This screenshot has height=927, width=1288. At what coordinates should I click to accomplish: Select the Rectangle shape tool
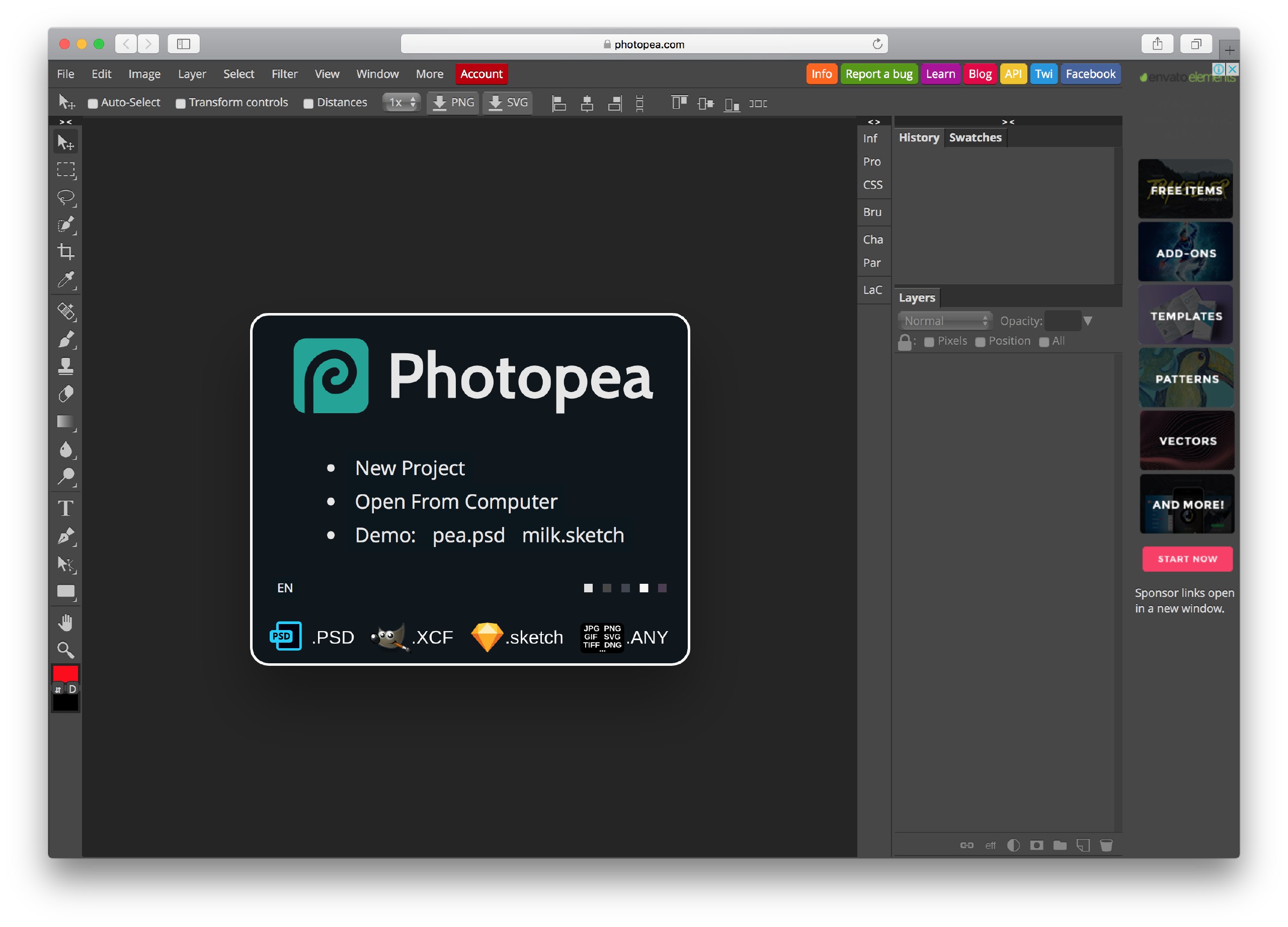(66, 591)
